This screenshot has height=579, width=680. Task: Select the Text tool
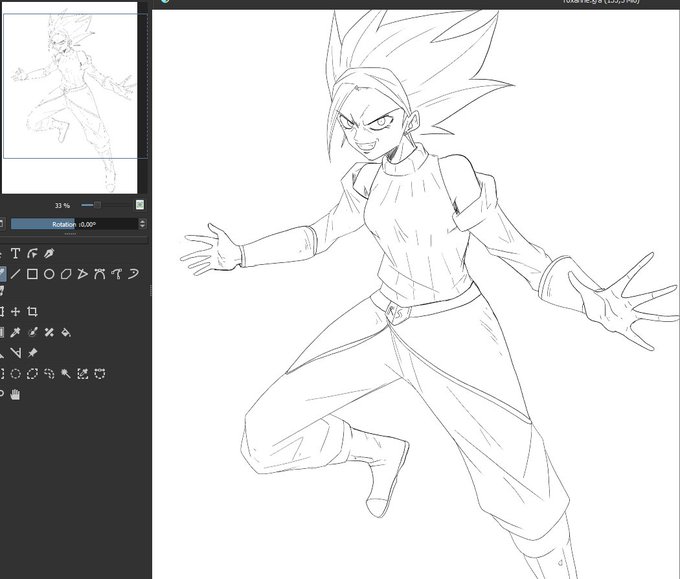[15, 254]
